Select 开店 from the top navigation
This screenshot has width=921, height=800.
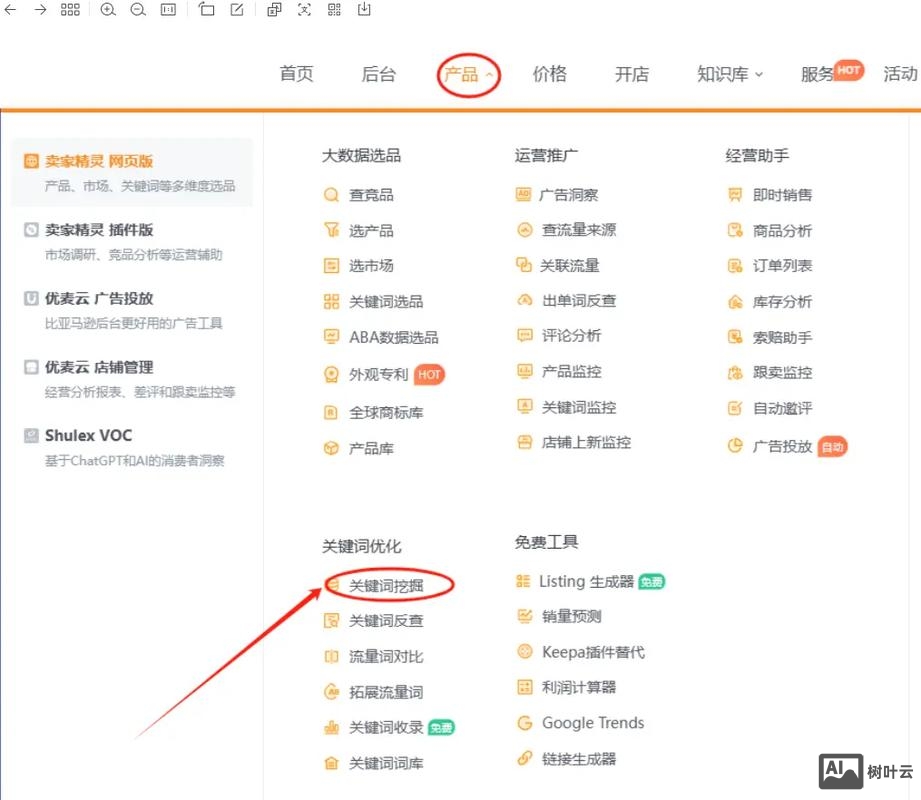pos(631,74)
